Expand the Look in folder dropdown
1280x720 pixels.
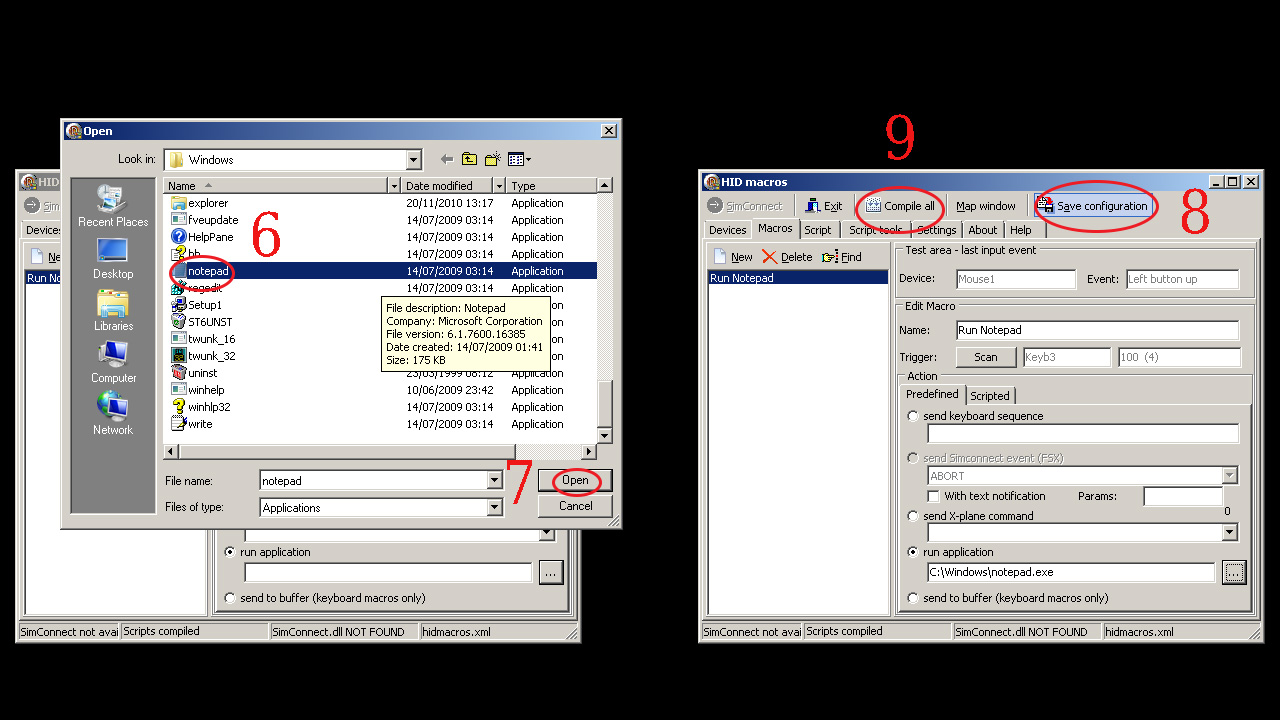pos(414,160)
